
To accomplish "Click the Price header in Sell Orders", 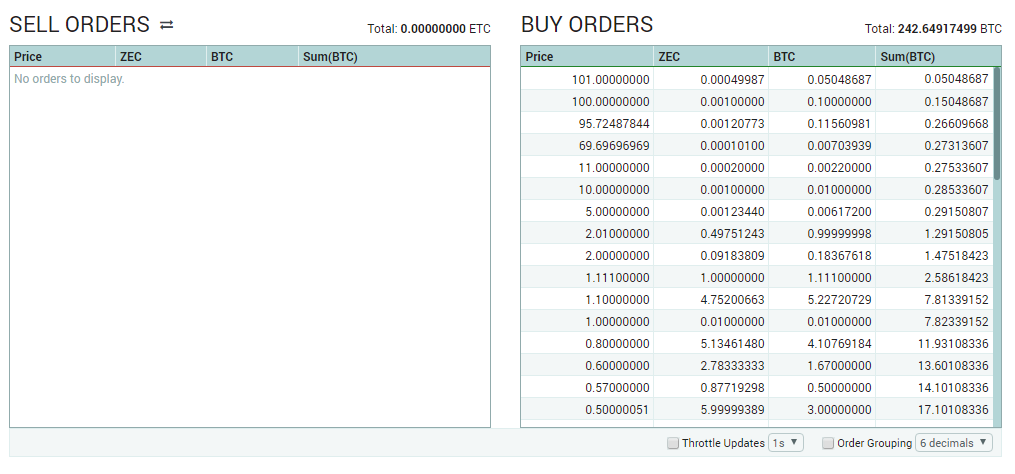I will pos(63,56).
